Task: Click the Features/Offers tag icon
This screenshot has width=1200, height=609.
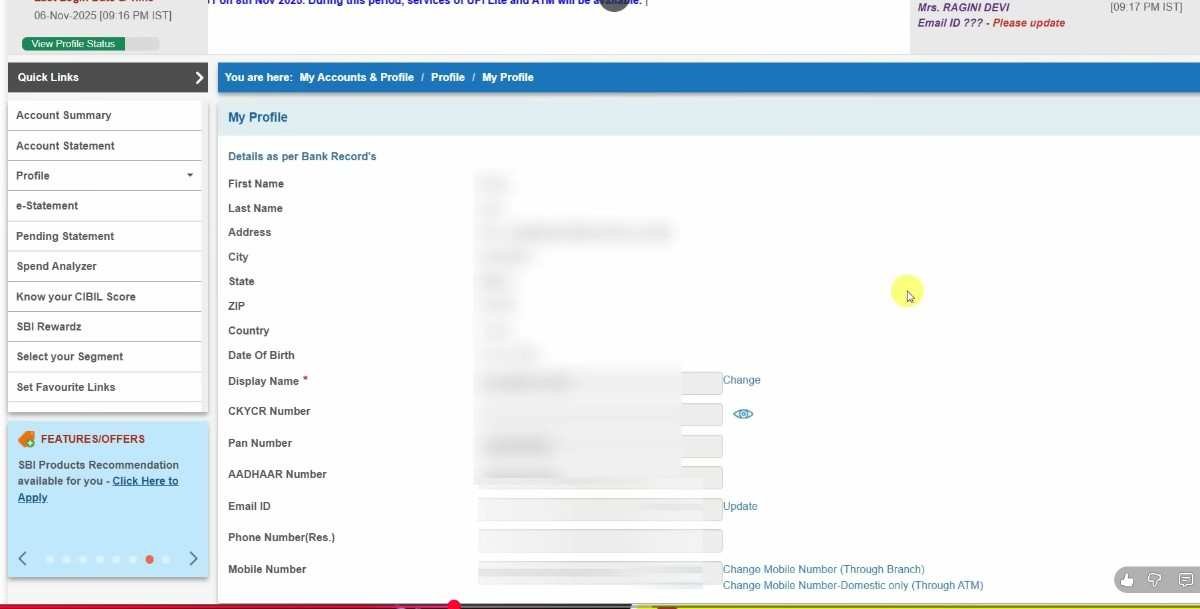Action: pos(27,439)
